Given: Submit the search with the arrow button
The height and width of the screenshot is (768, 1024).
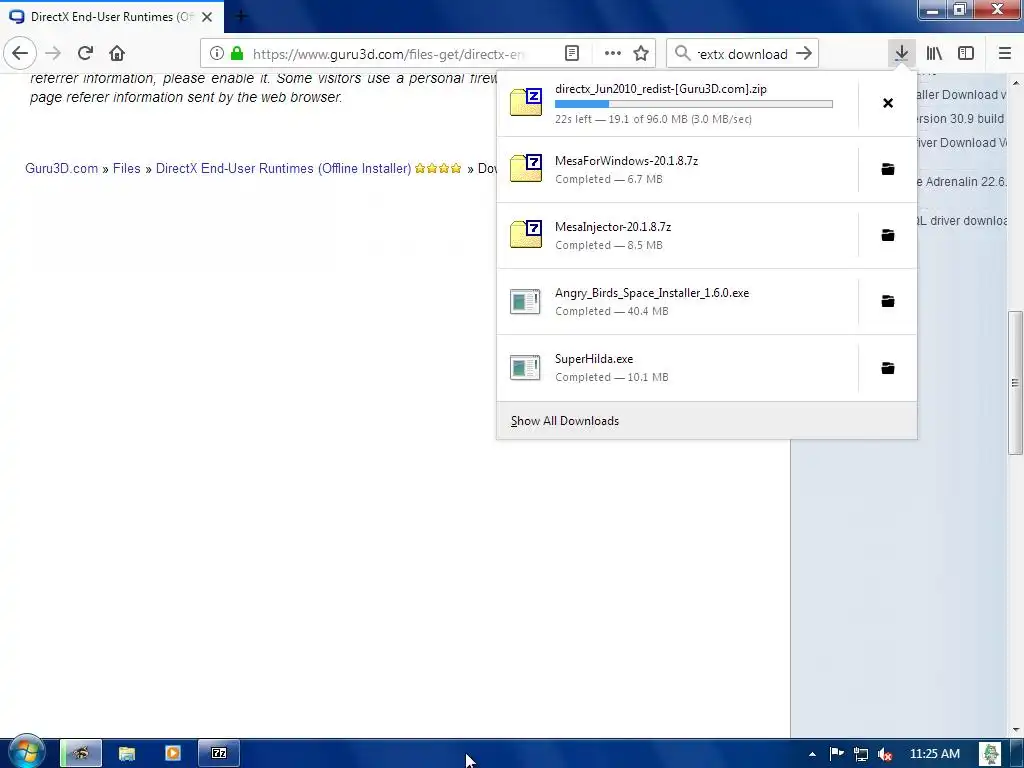Looking at the screenshot, I should [x=804, y=54].
